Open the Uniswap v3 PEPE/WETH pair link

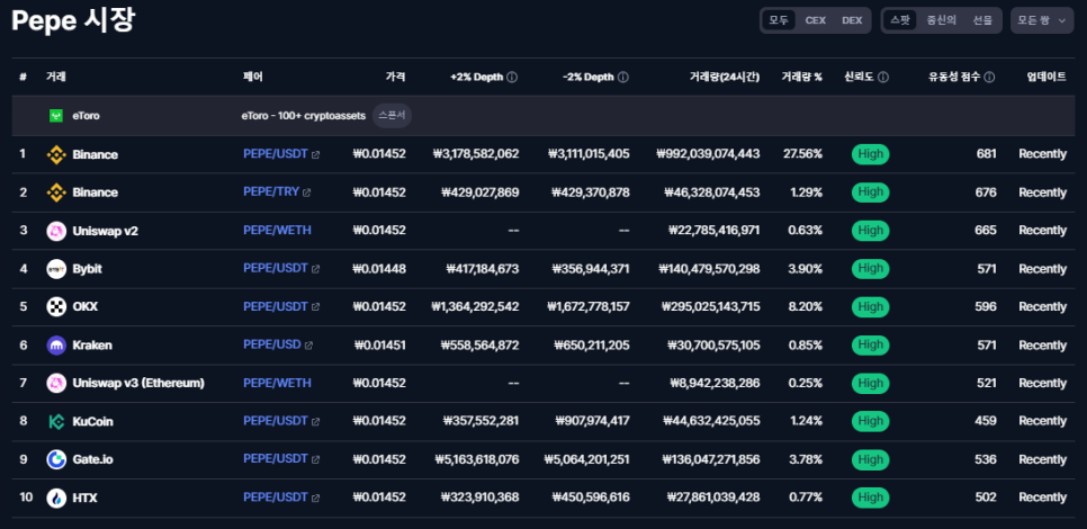pyautogui.click(x=277, y=383)
